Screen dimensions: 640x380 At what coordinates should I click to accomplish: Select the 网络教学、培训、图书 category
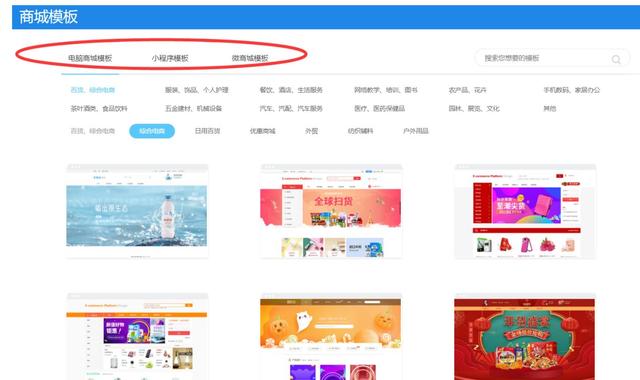pos(386,90)
